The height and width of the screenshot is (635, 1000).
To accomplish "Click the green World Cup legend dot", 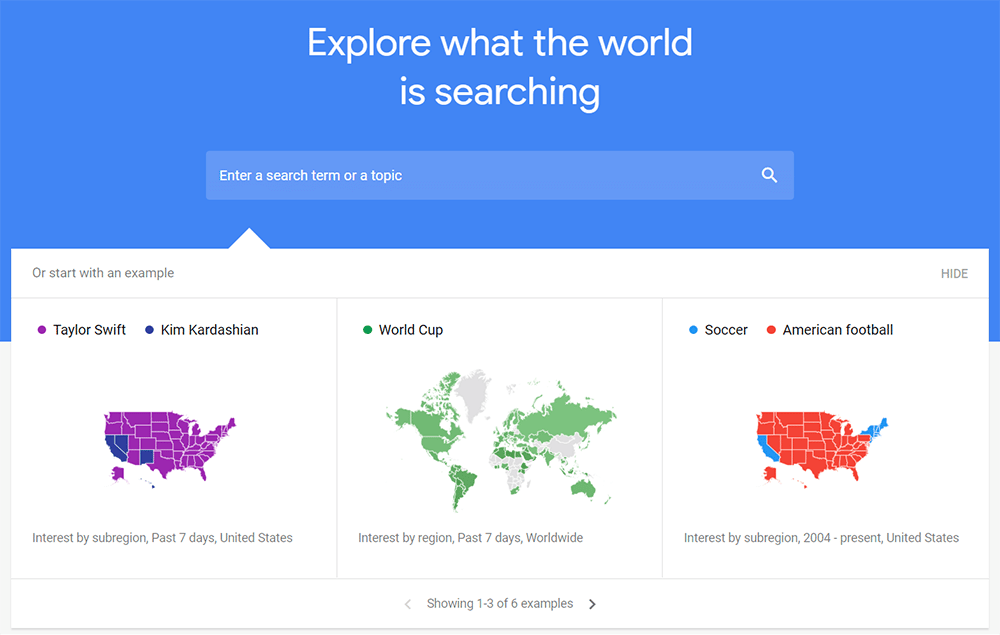I will click(x=367, y=330).
